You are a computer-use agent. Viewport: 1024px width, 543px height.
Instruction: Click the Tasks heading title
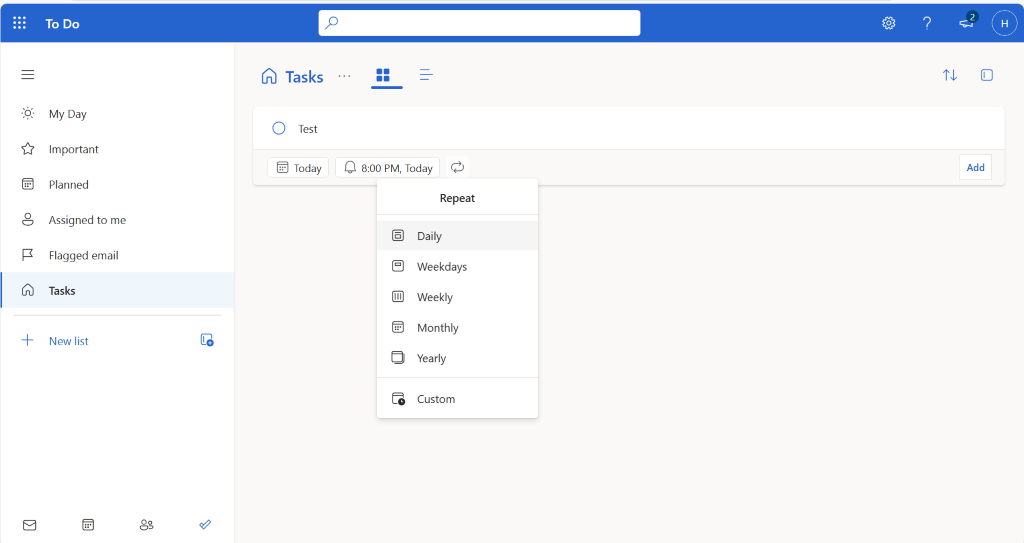[x=304, y=76]
